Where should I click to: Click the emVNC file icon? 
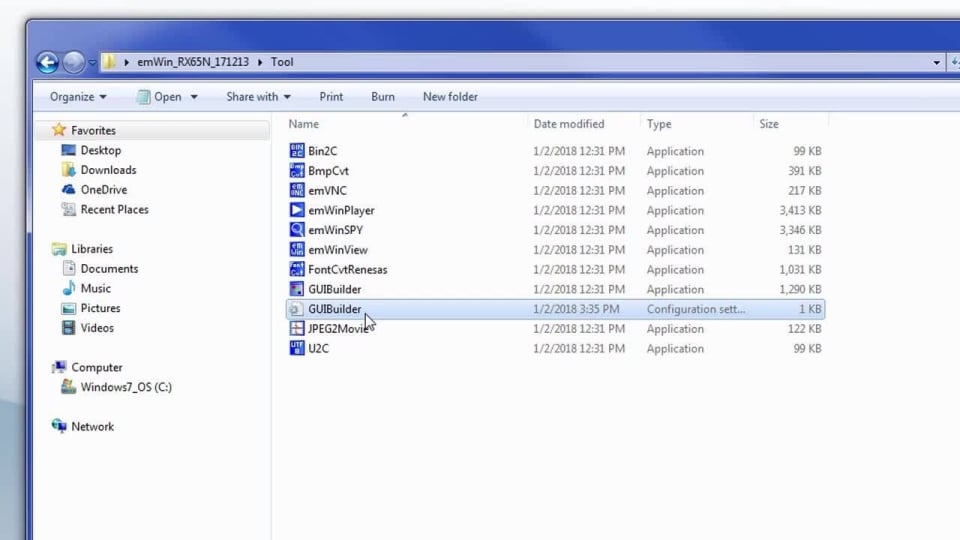(297, 191)
